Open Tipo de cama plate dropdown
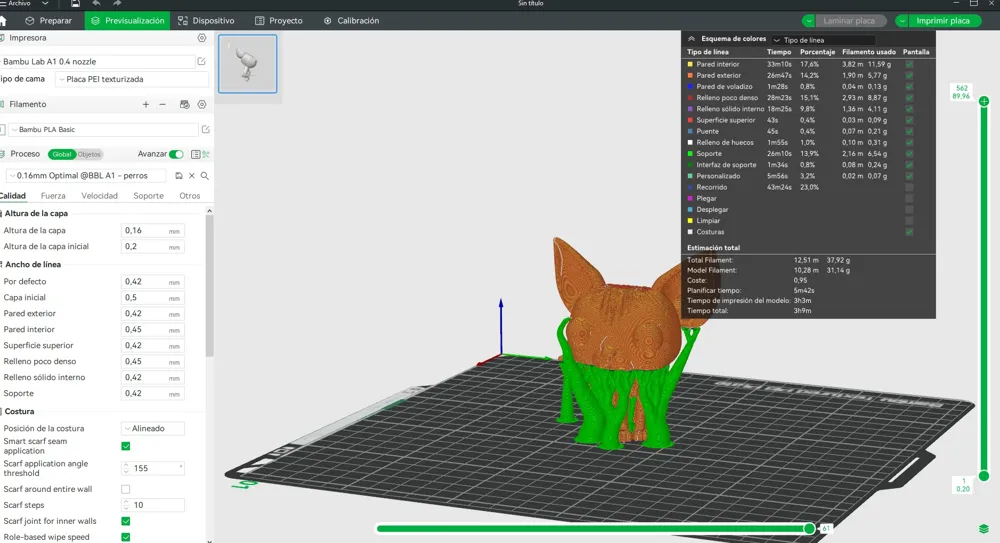 pyautogui.click(x=132, y=79)
